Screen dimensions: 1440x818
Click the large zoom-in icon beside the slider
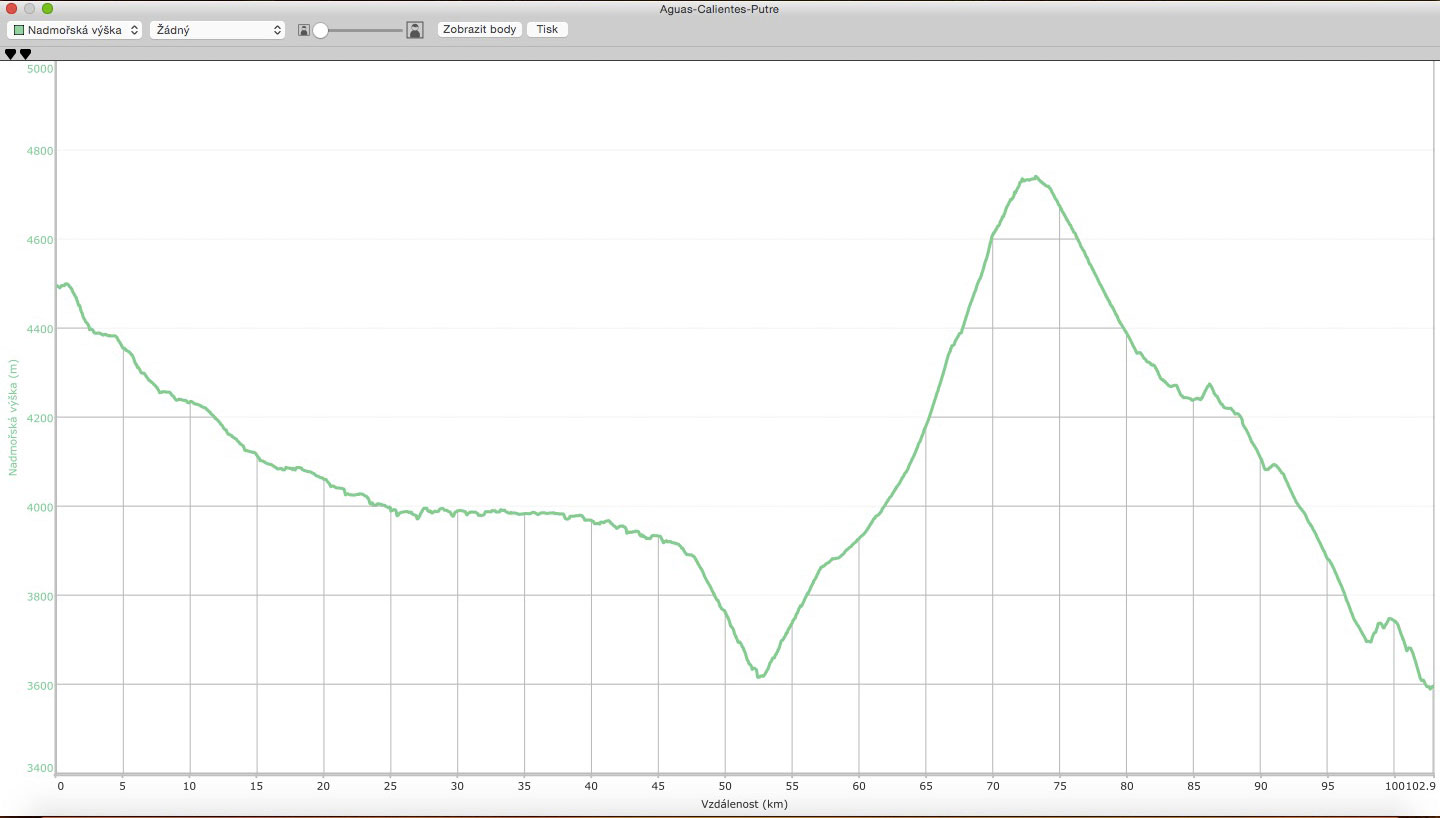[415, 30]
